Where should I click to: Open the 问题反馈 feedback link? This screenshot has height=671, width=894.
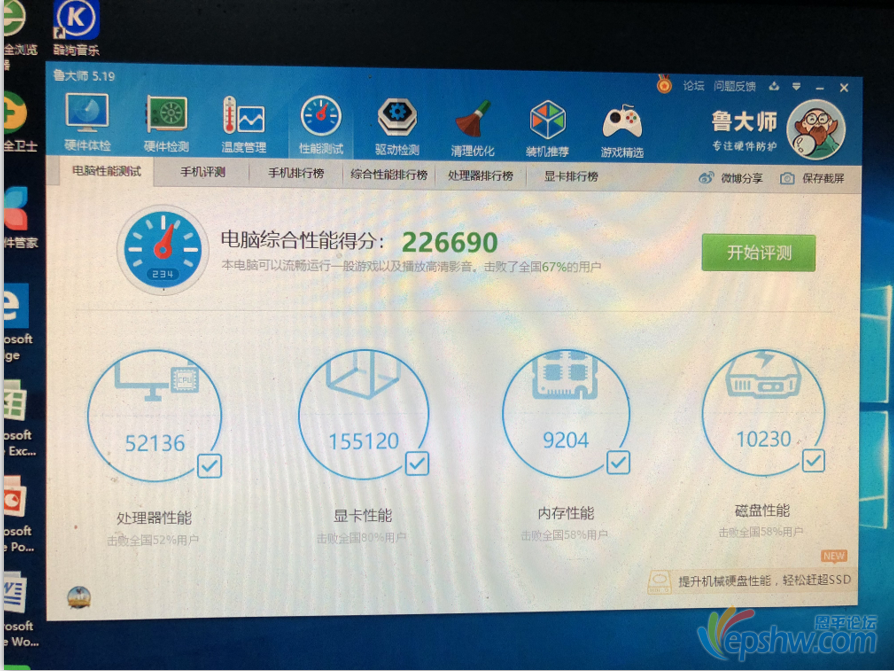tap(734, 86)
